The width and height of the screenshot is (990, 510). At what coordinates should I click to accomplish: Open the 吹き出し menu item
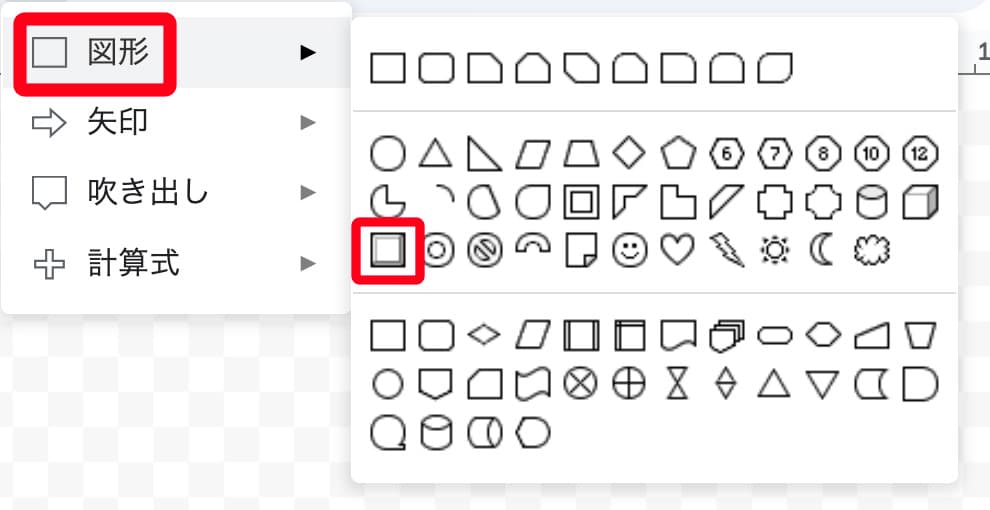(x=148, y=191)
